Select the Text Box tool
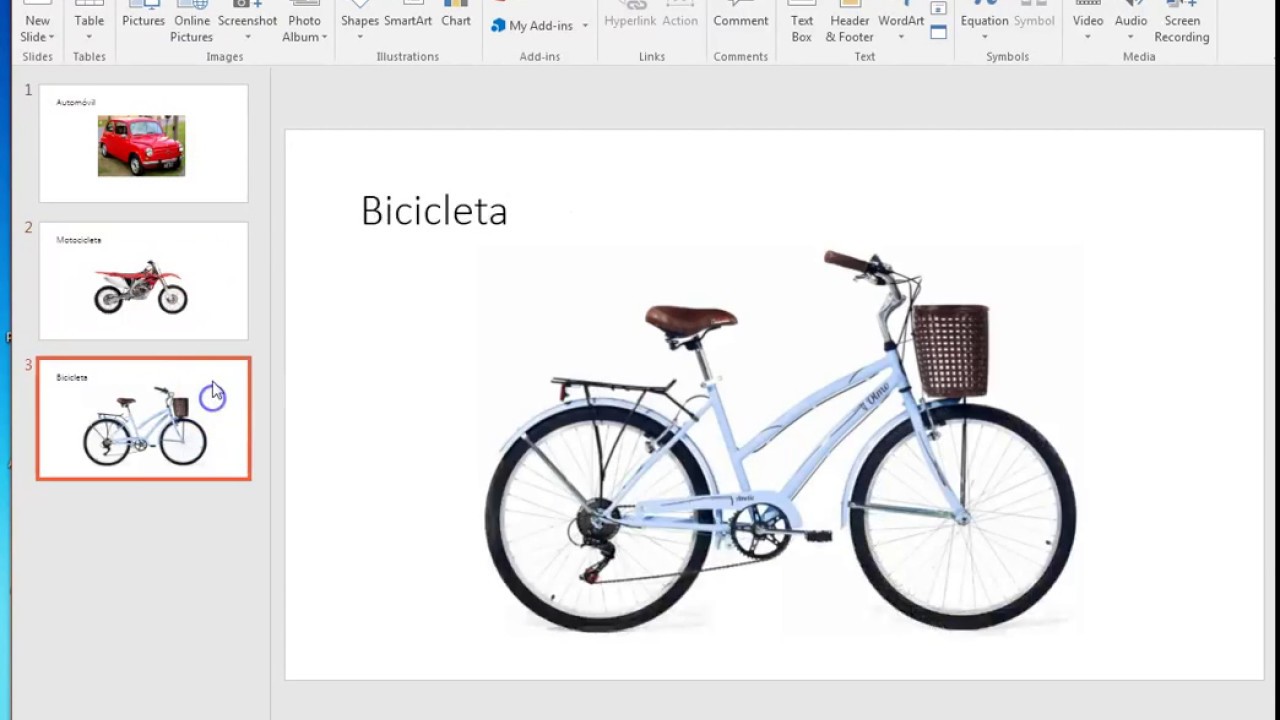The width and height of the screenshot is (1280, 720). point(802,22)
